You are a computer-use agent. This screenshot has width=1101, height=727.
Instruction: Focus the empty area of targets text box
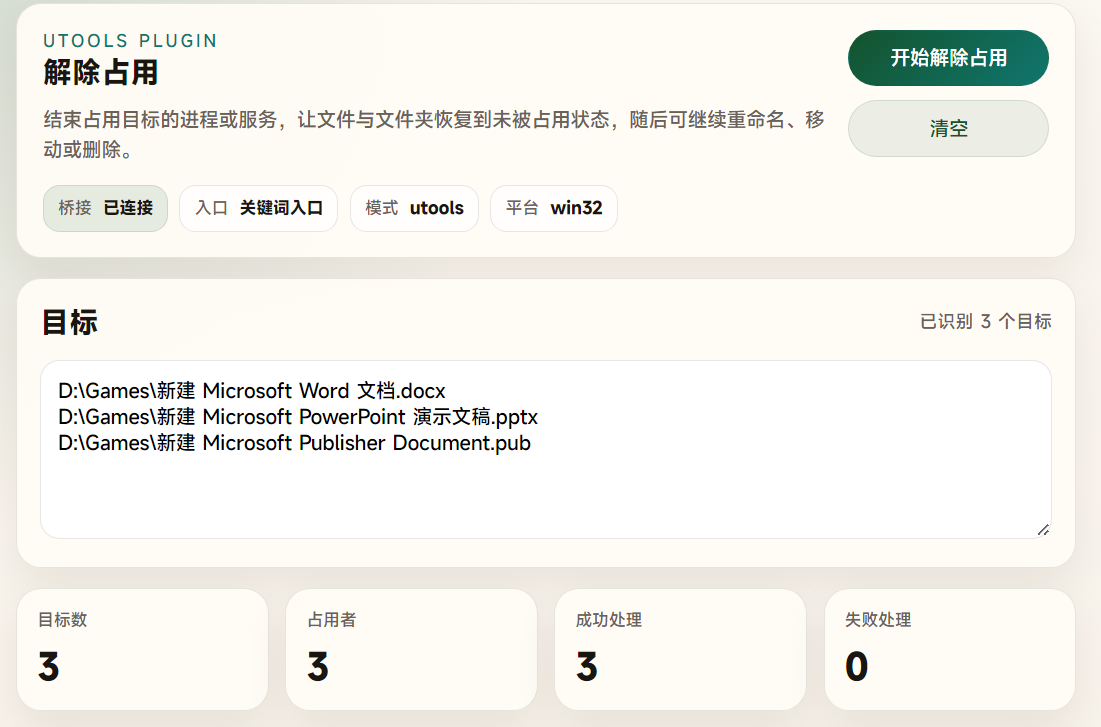(x=545, y=495)
